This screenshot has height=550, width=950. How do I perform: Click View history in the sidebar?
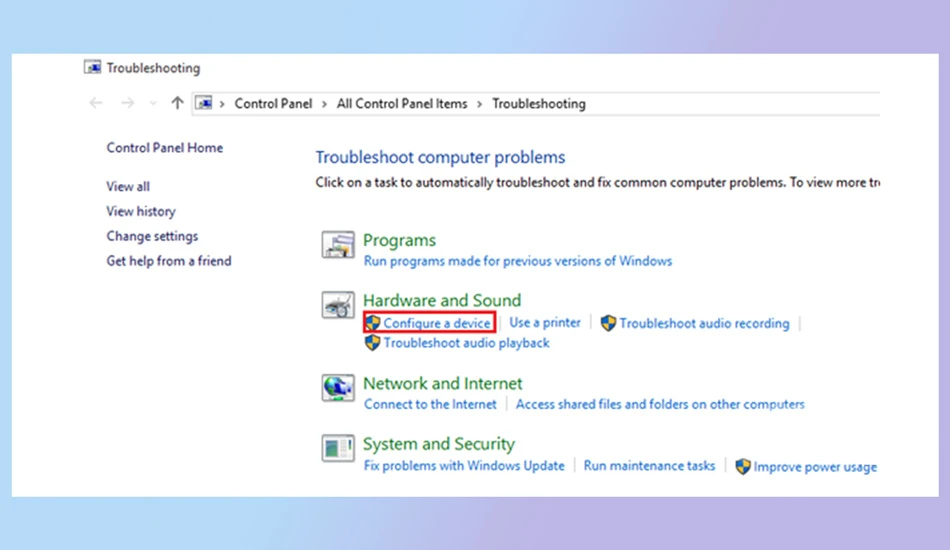pos(141,211)
